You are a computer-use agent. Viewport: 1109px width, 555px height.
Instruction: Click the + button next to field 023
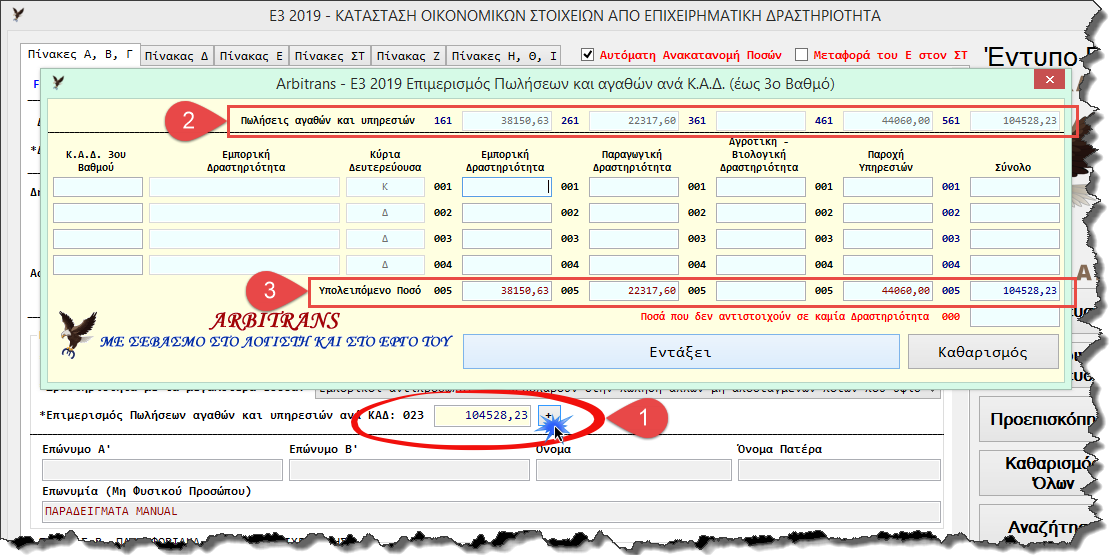pyautogui.click(x=548, y=416)
